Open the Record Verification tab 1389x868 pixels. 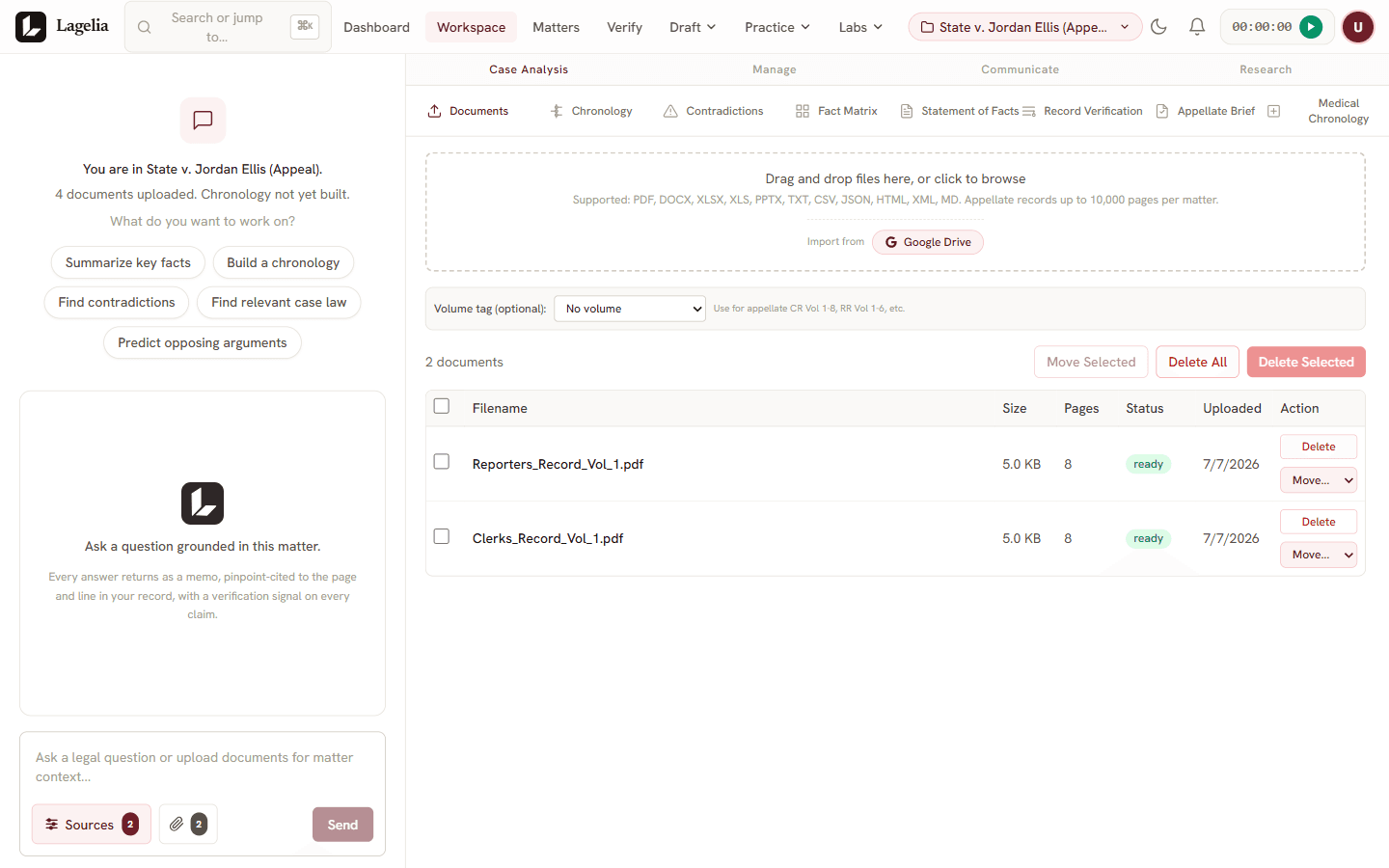(x=1082, y=111)
